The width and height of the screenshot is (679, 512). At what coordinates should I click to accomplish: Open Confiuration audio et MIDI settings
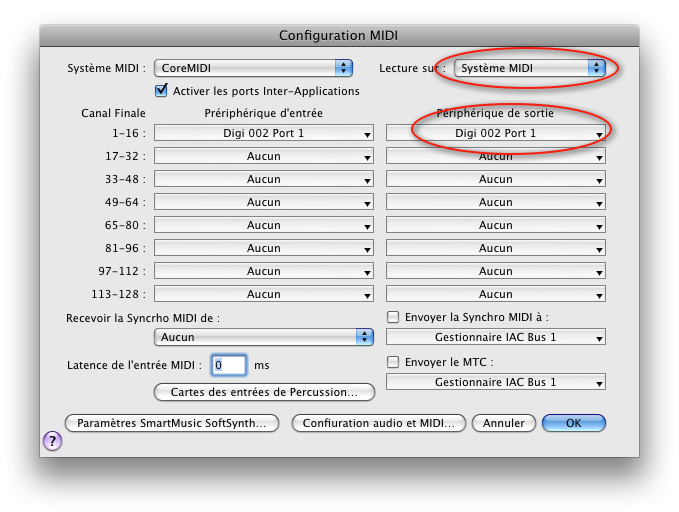tap(379, 423)
